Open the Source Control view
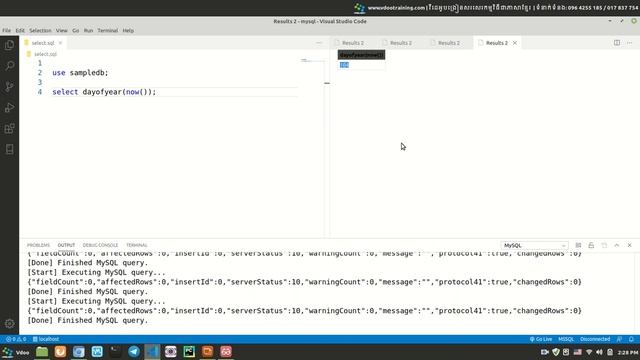This screenshot has width=640, height=360. (9, 87)
